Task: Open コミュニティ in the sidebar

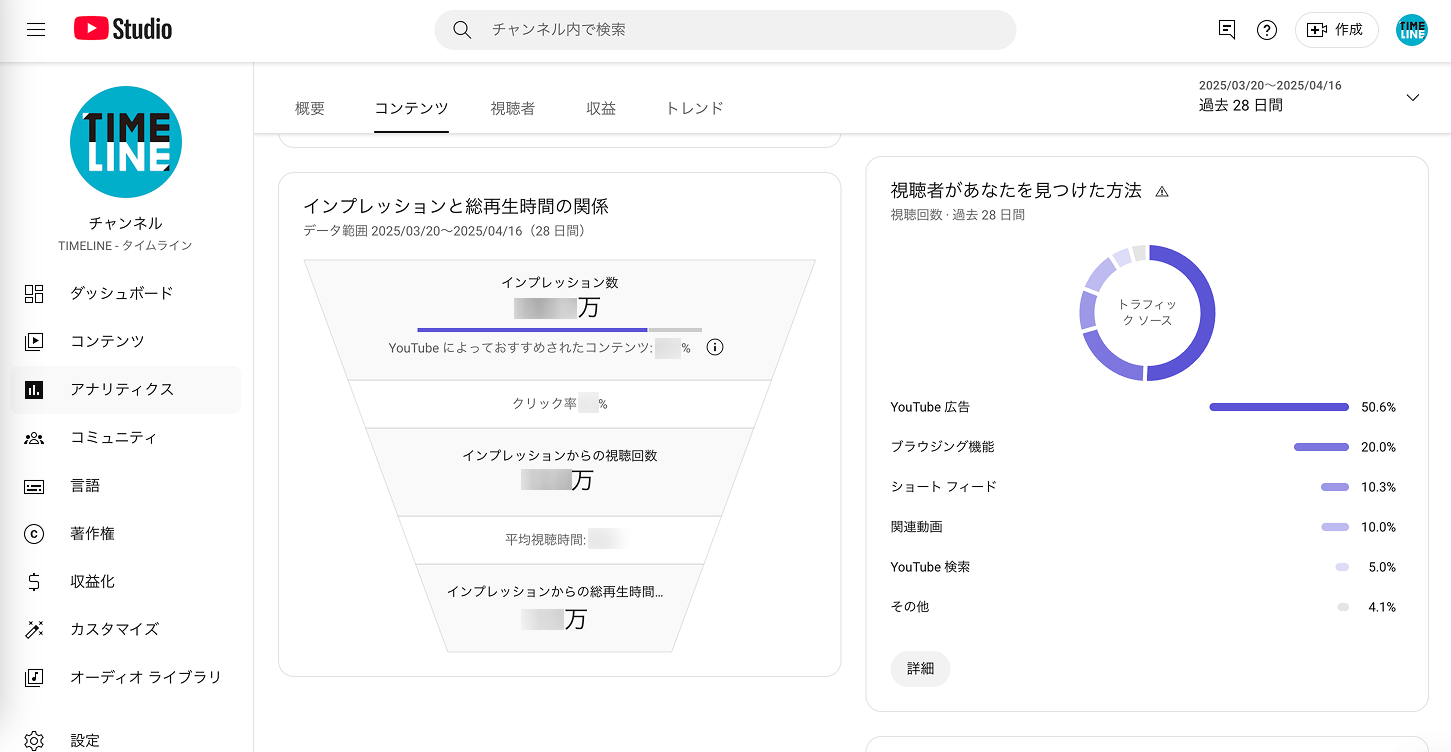Action: coord(126,438)
